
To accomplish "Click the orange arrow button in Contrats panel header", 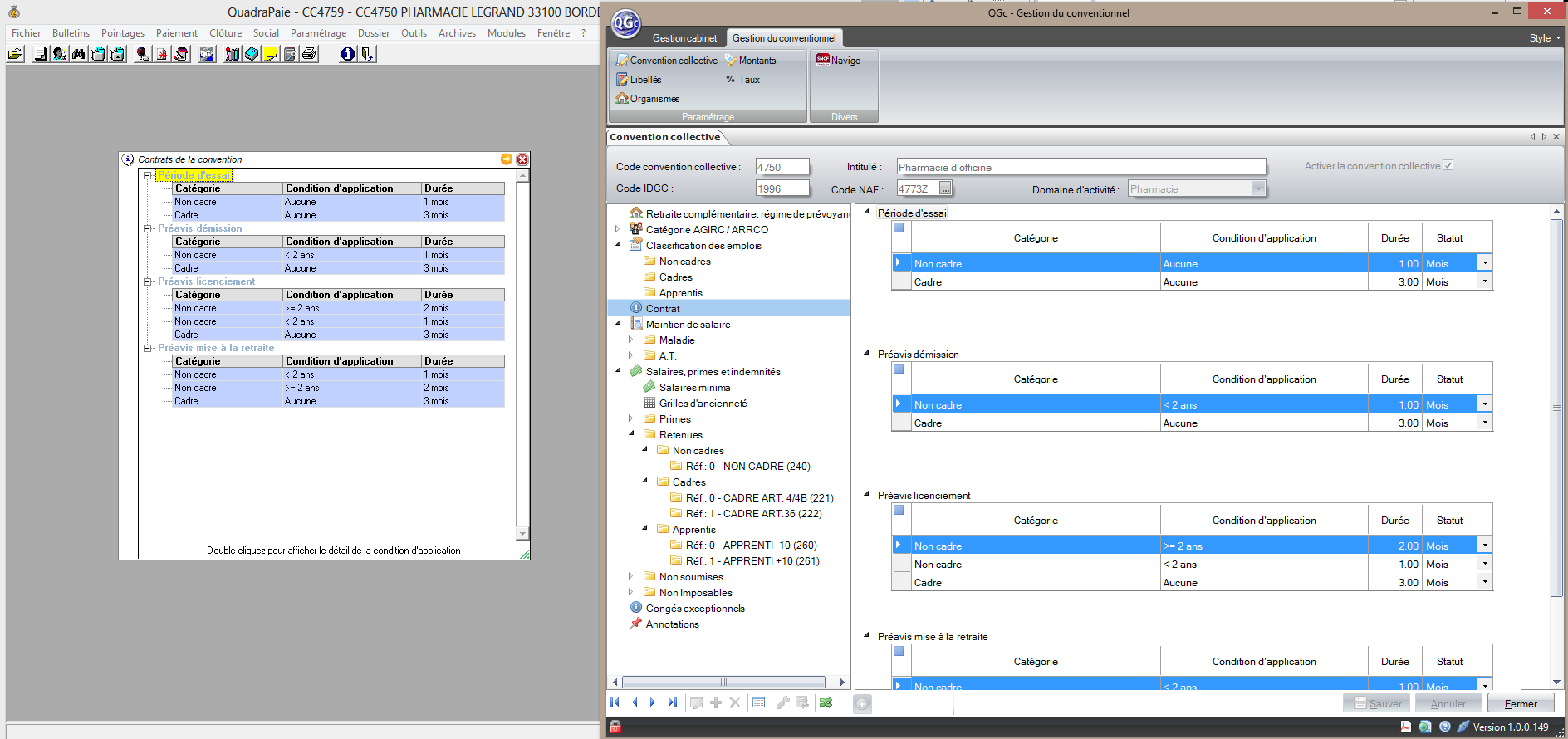I will point(507,159).
